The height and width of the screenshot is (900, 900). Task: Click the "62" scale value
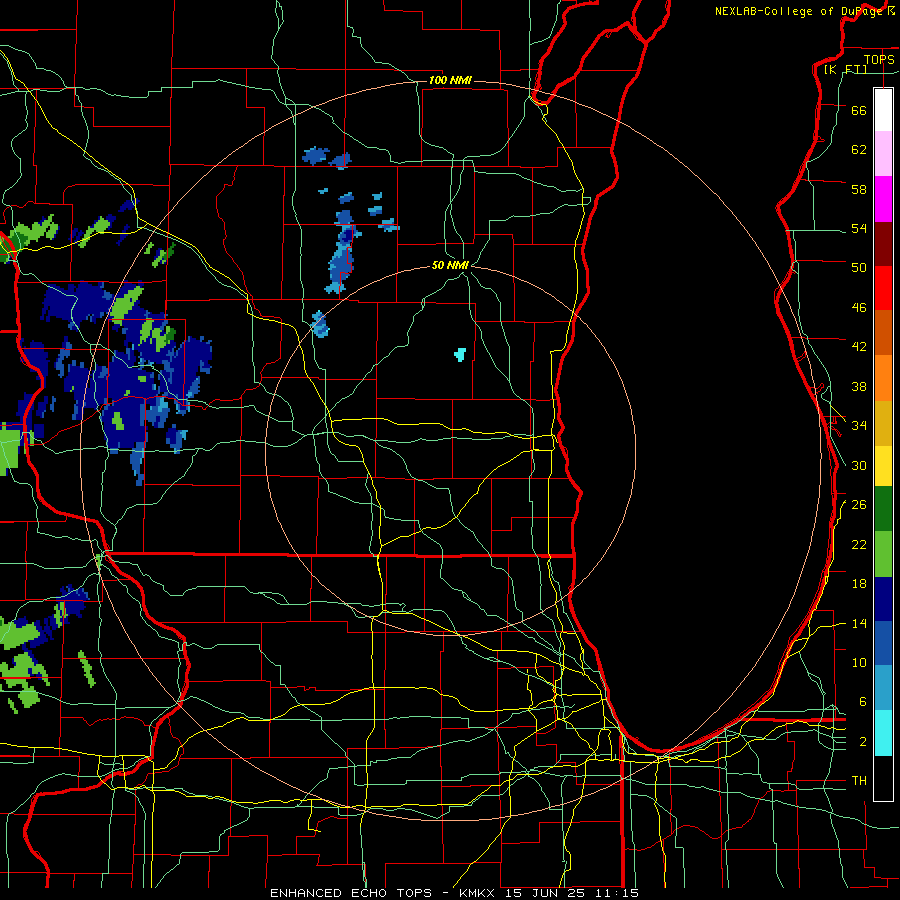(x=859, y=150)
